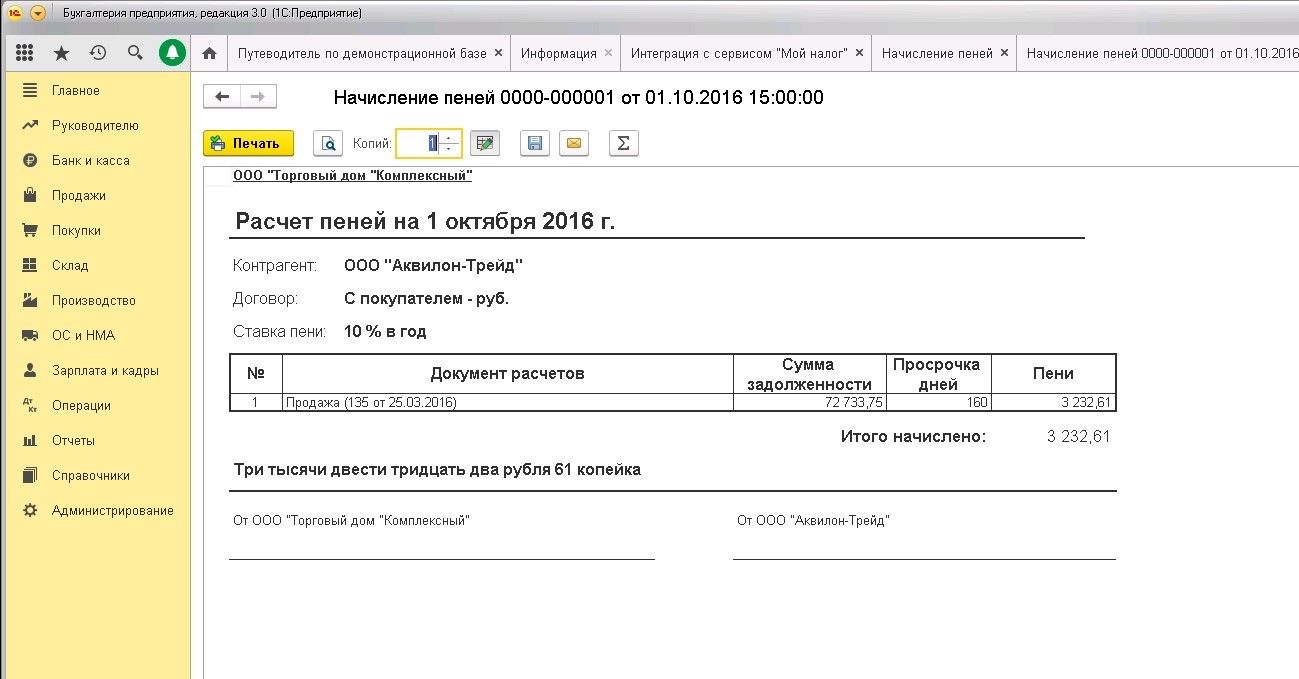
Task: Click the search magnifier icon
Action: point(135,53)
